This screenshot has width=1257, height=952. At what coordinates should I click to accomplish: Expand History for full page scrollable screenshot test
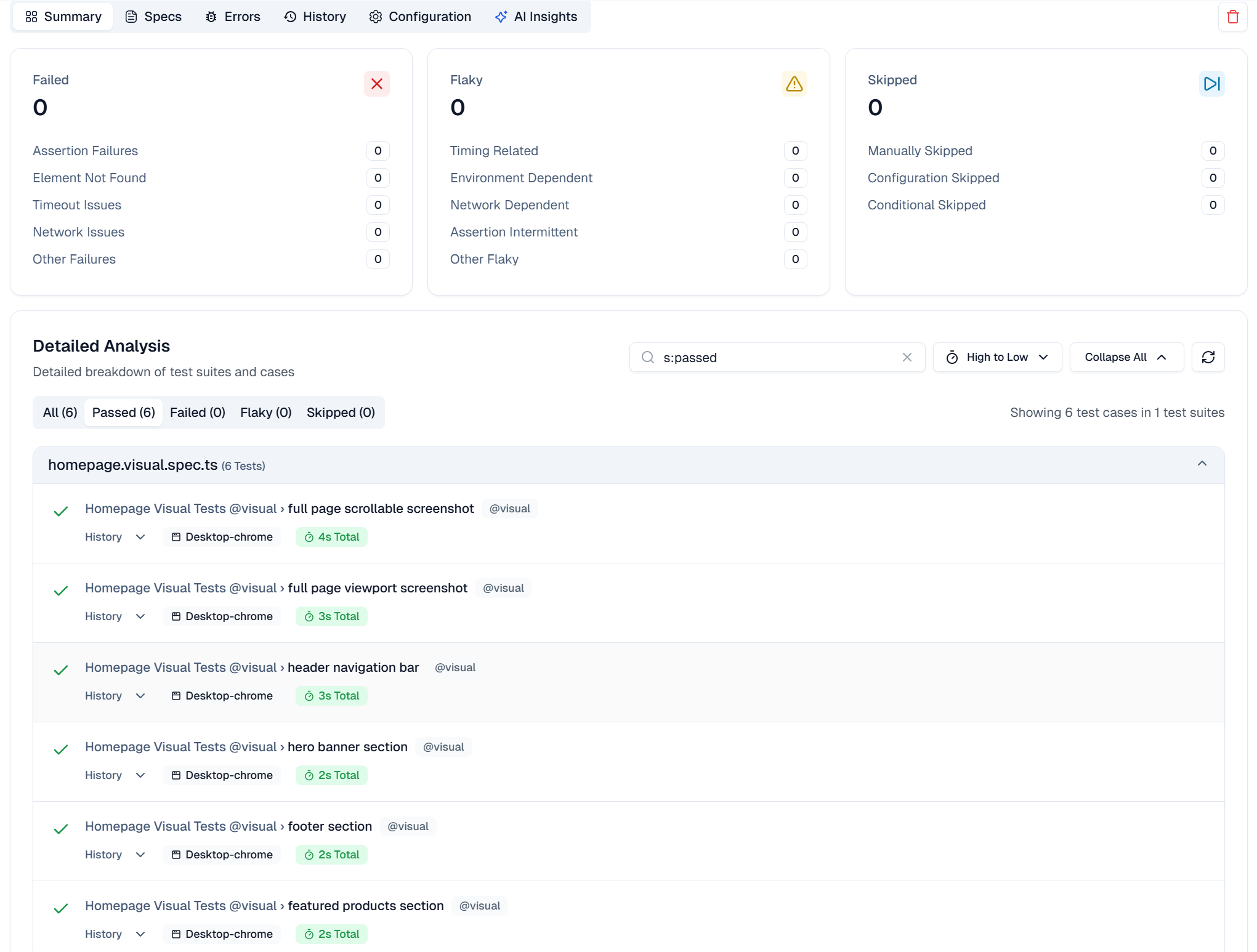point(115,536)
